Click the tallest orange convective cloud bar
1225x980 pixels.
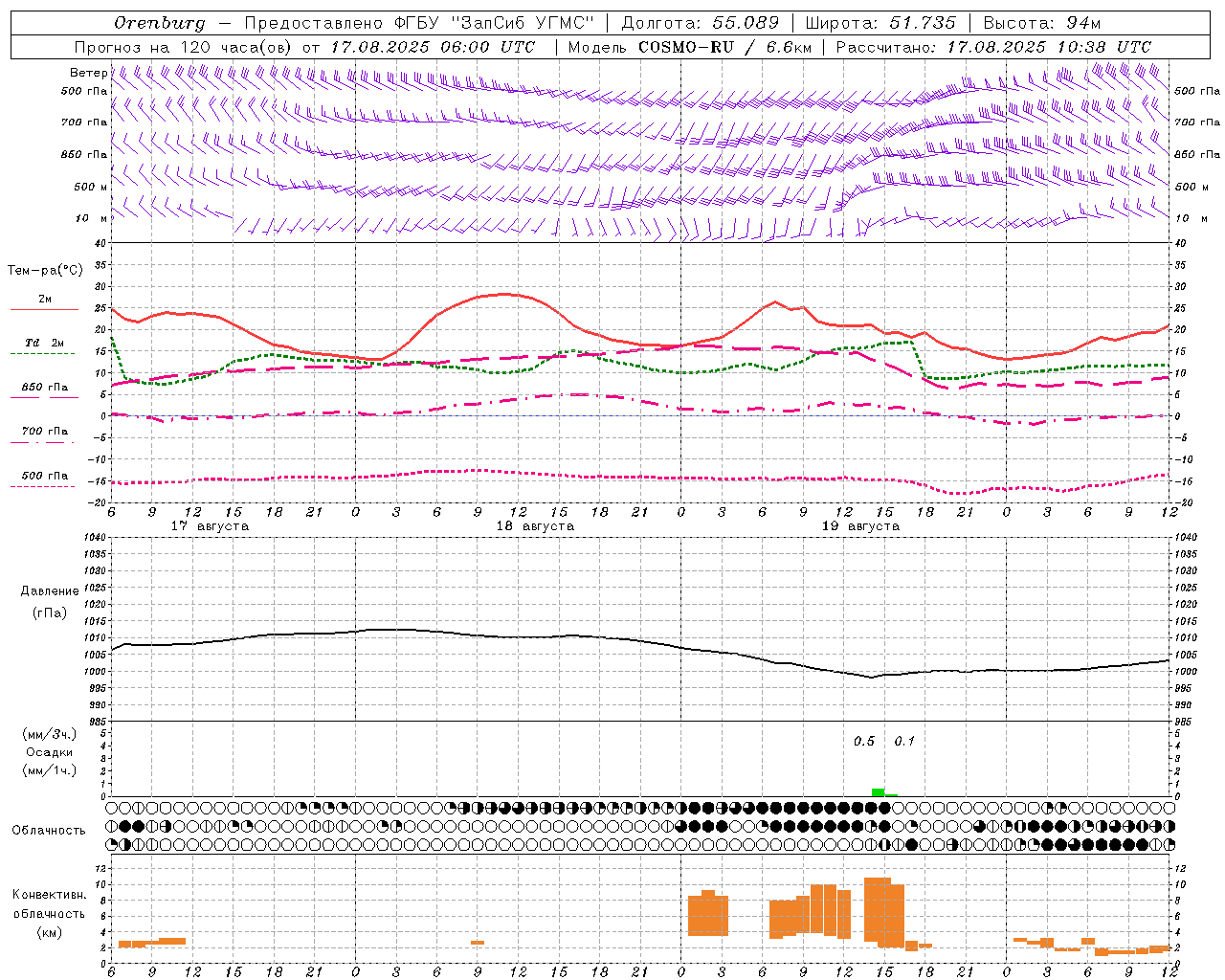[x=878, y=909]
